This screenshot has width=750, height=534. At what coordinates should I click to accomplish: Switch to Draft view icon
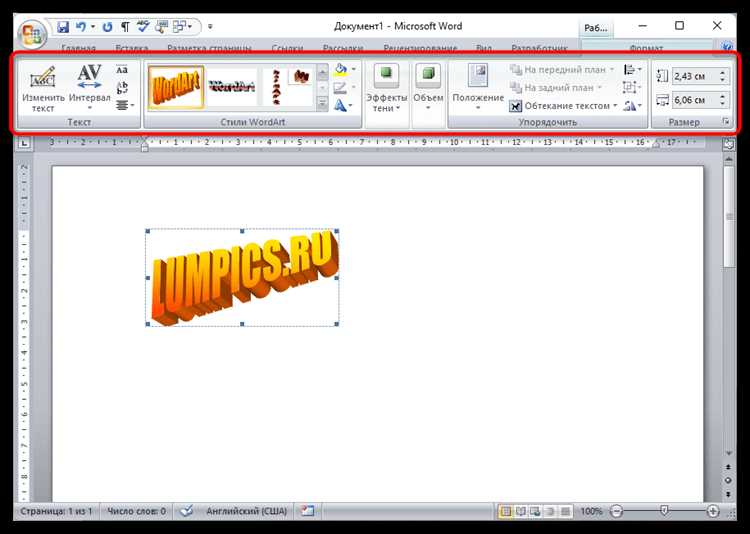pos(565,512)
